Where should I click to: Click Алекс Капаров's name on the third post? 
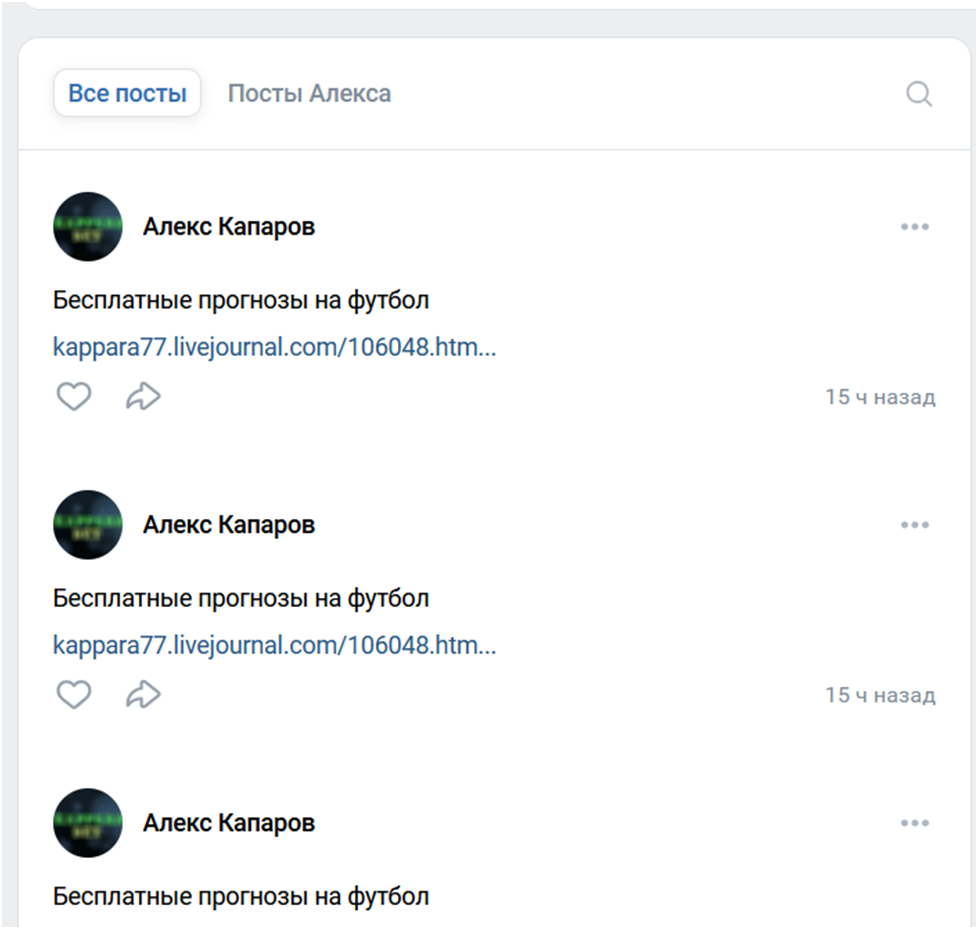click(x=228, y=822)
